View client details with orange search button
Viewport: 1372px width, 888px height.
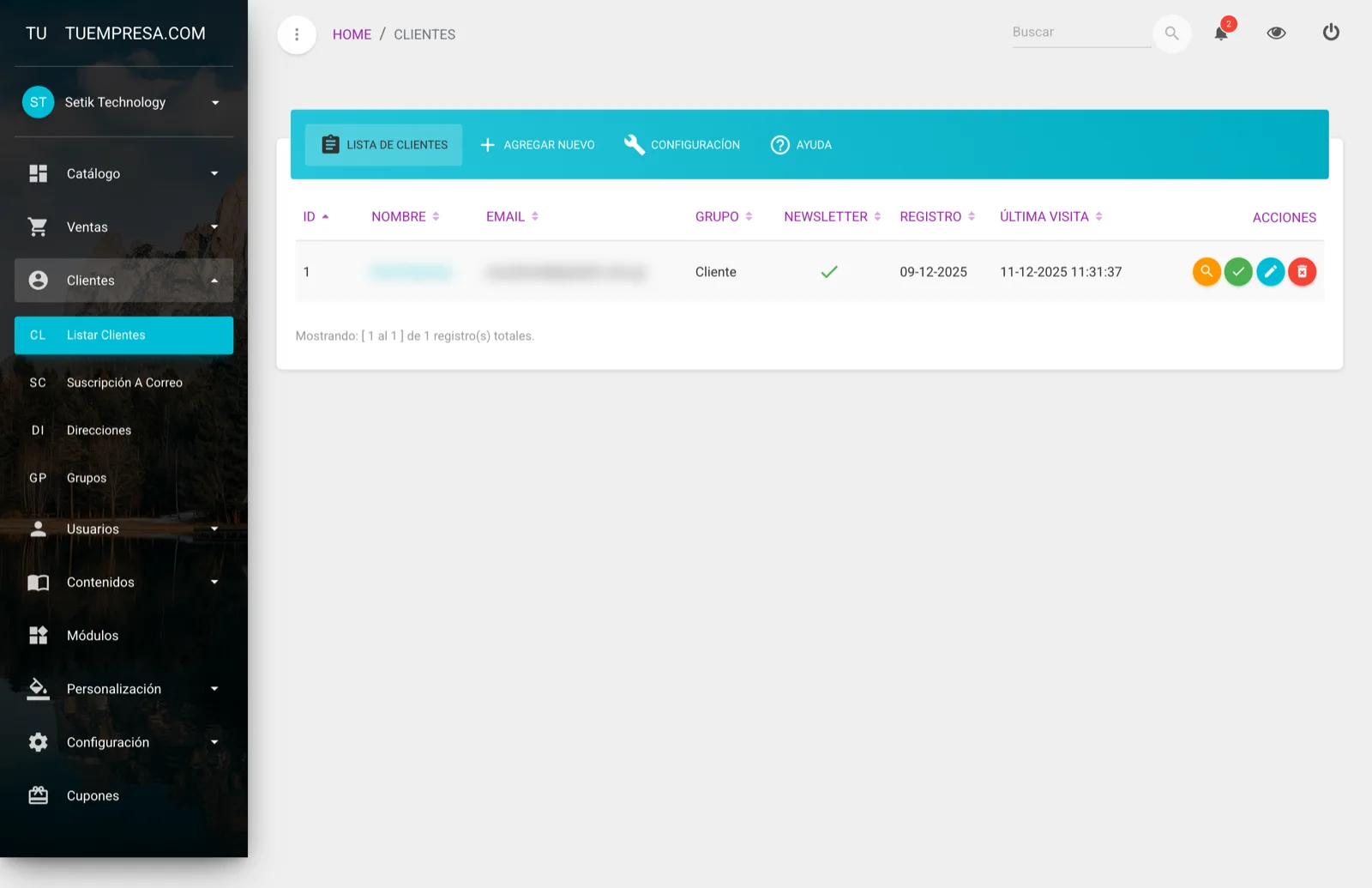pyautogui.click(x=1207, y=272)
